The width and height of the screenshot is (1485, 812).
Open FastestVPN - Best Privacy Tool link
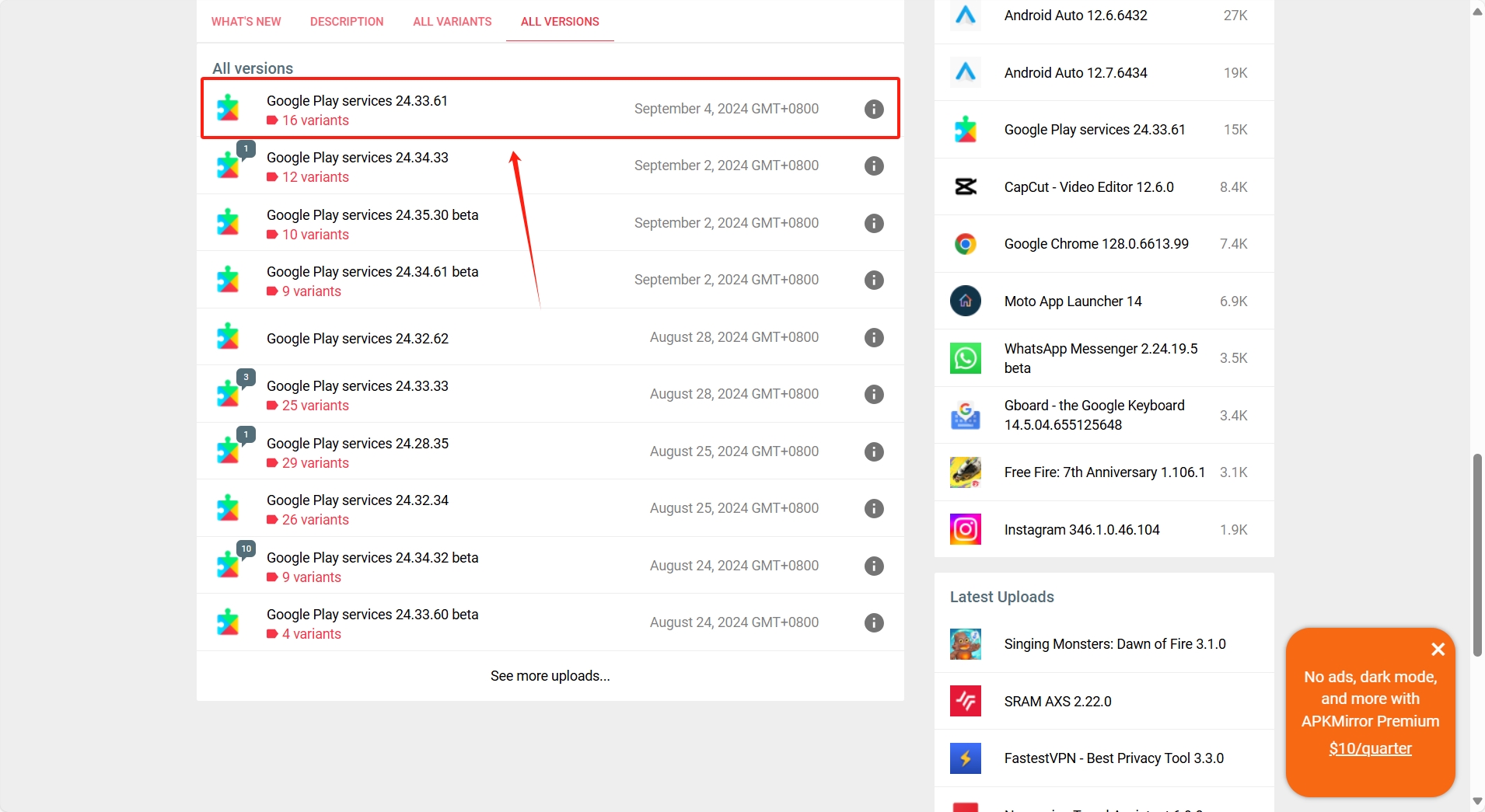[1114, 758]
